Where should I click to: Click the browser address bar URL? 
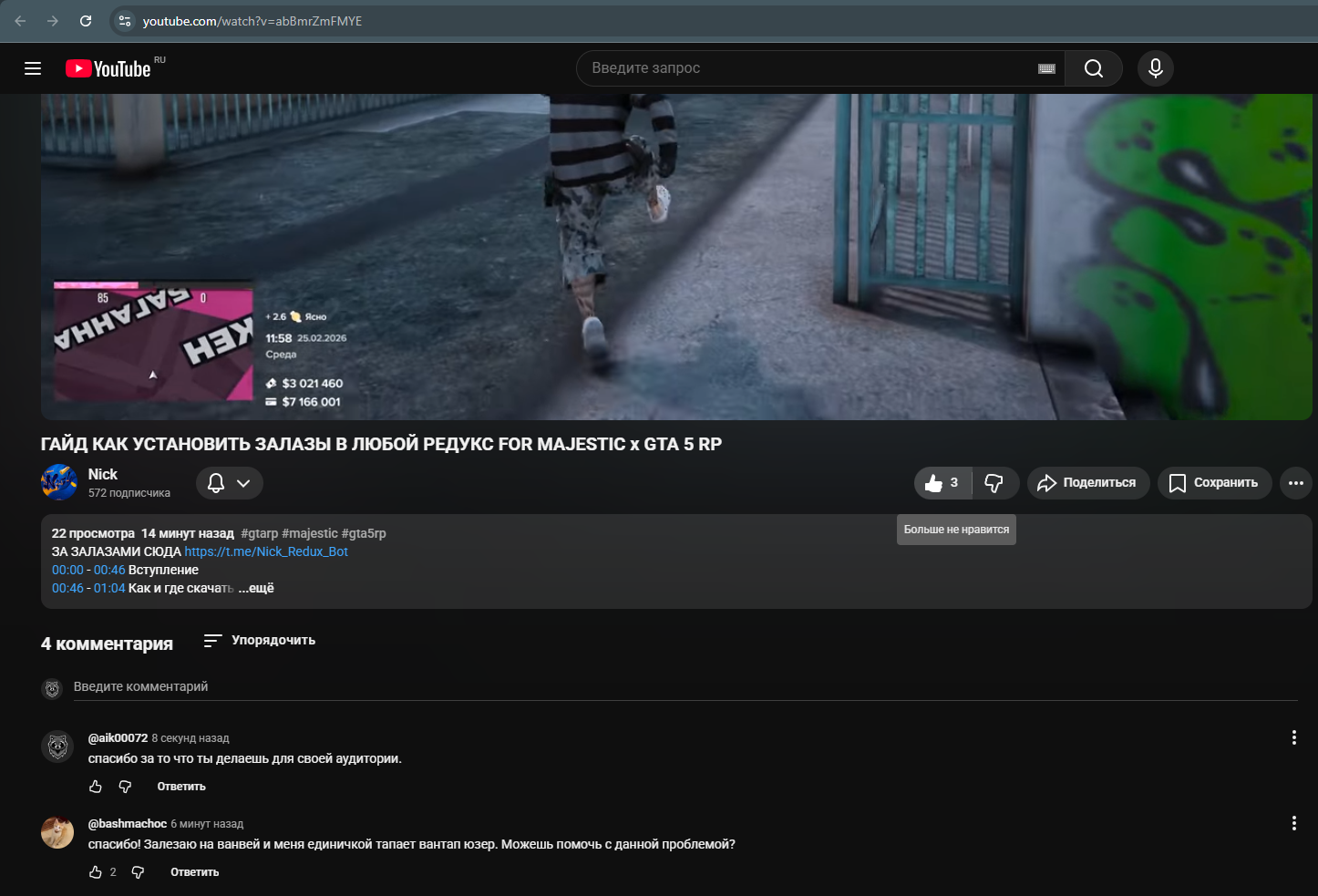point(252,21)
